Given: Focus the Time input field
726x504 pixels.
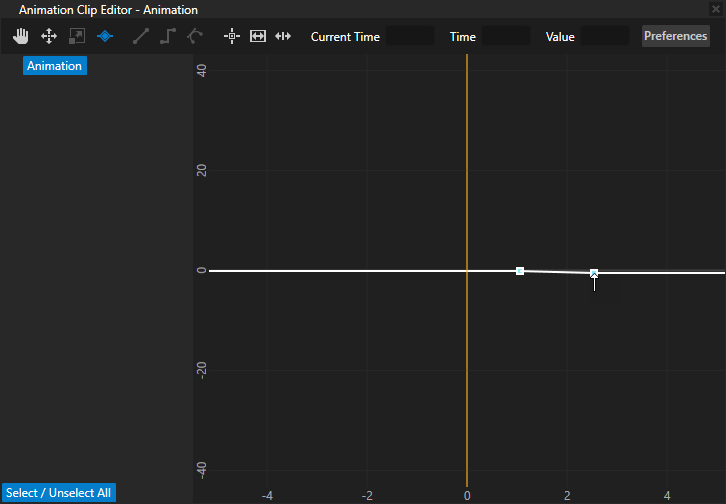Looking at the screenshot, I should pos(505,36).
